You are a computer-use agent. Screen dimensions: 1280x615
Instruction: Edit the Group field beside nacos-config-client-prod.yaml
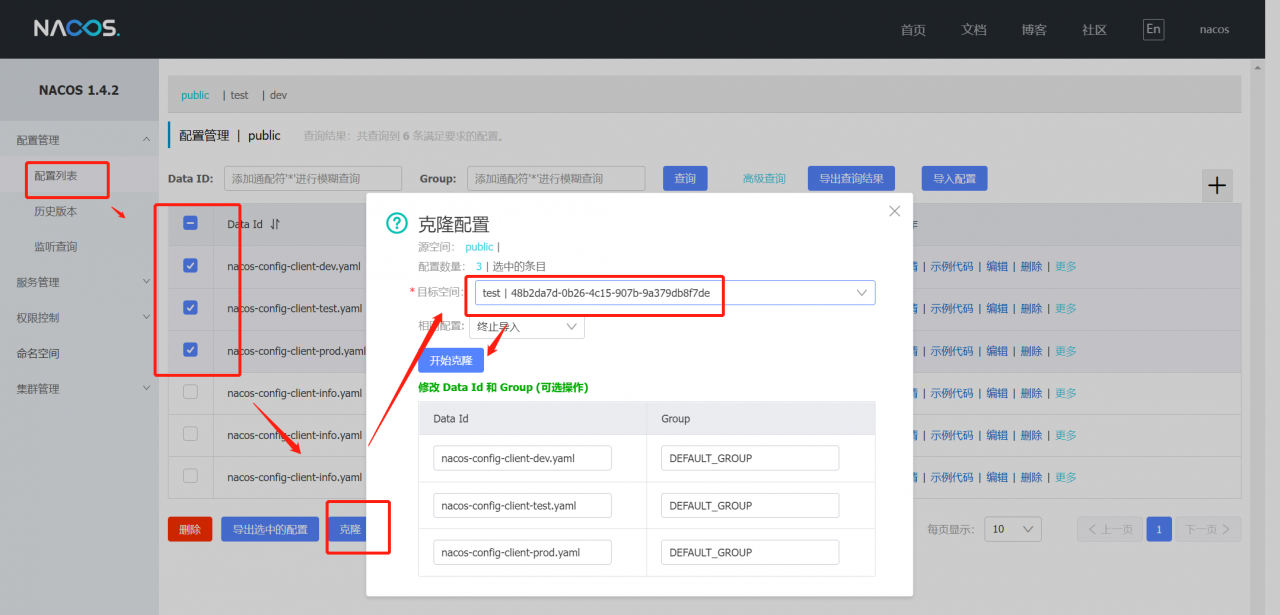(750, 552)
